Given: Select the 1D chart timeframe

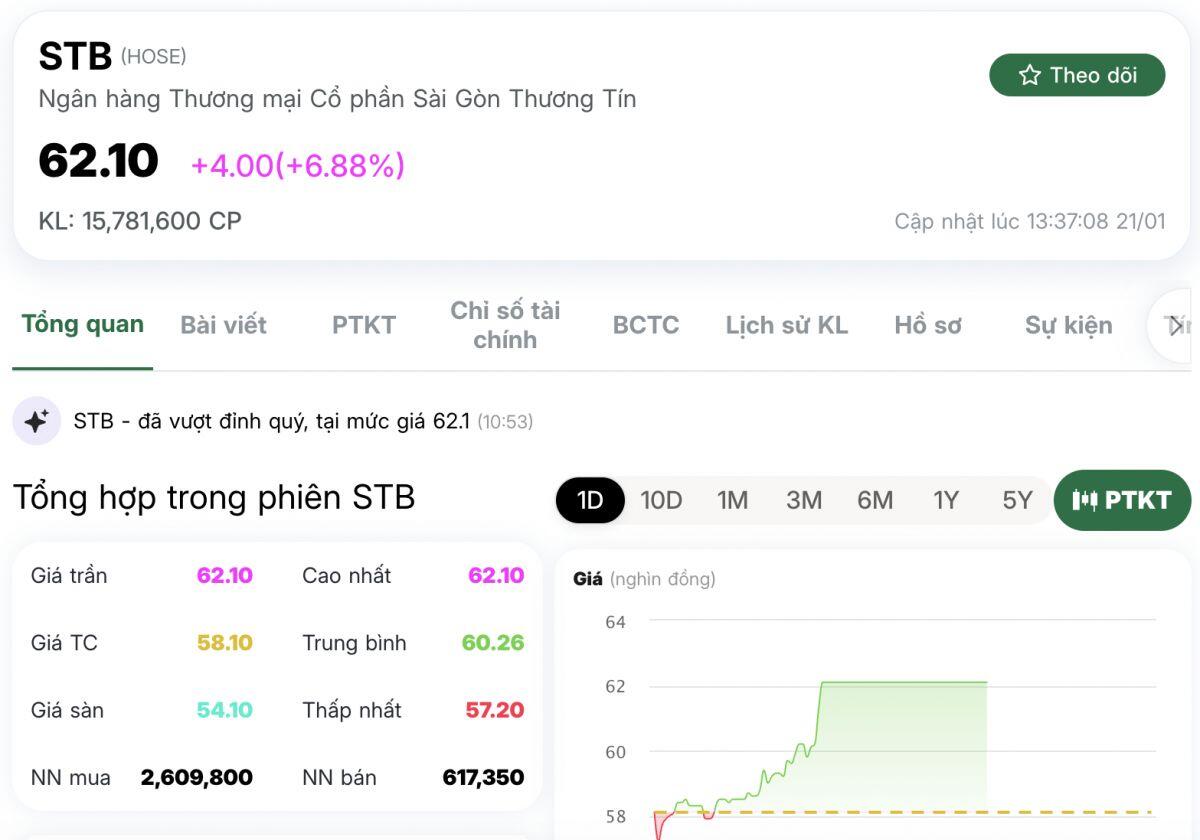Looking at the screenshot, I should pyautogui.click(x=589, y=500).
